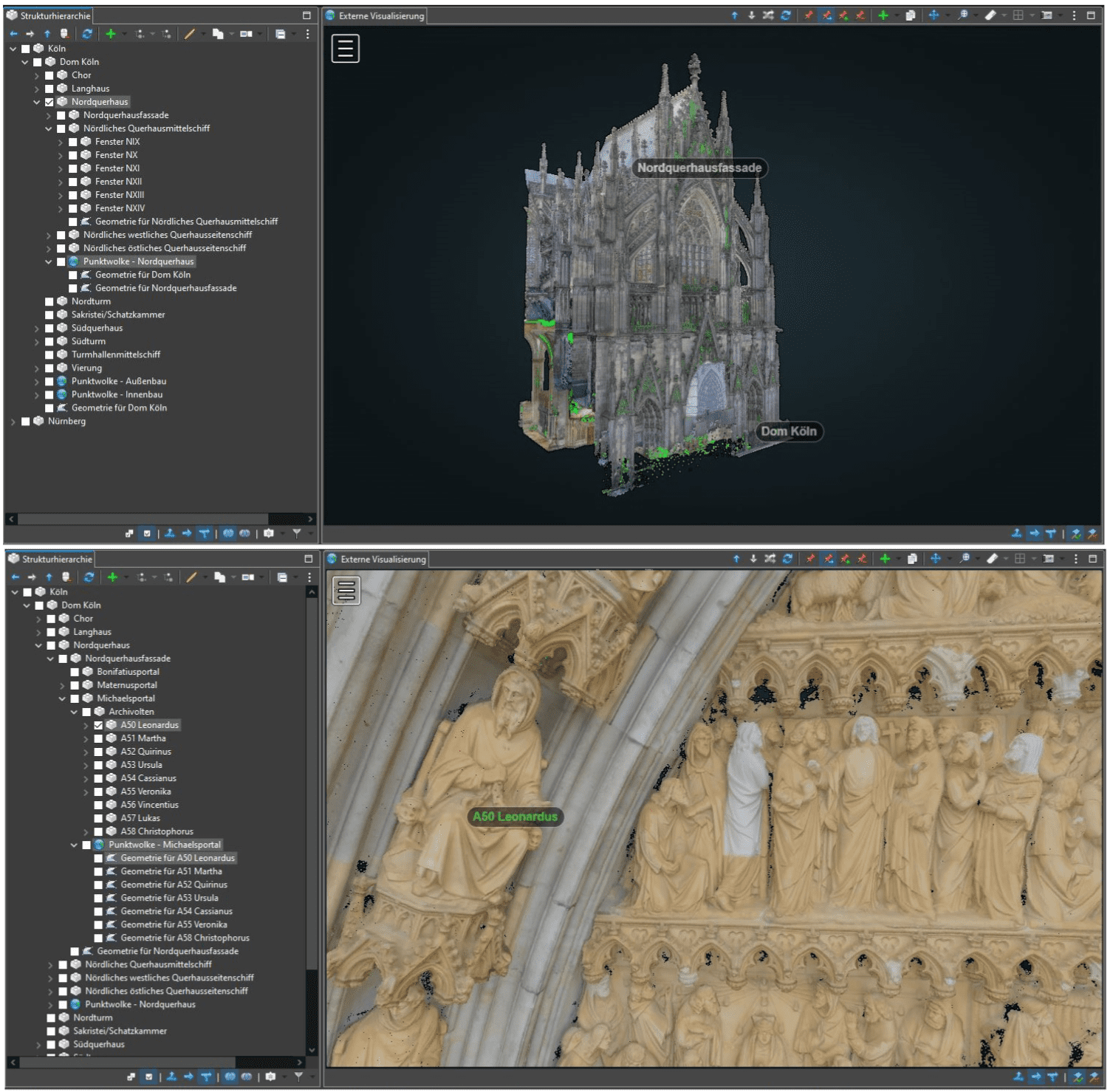The width and height of the screenshot is (1113, 1092).
Task: Check the Fenster NXIV checkbox
Action: point(73,208)
